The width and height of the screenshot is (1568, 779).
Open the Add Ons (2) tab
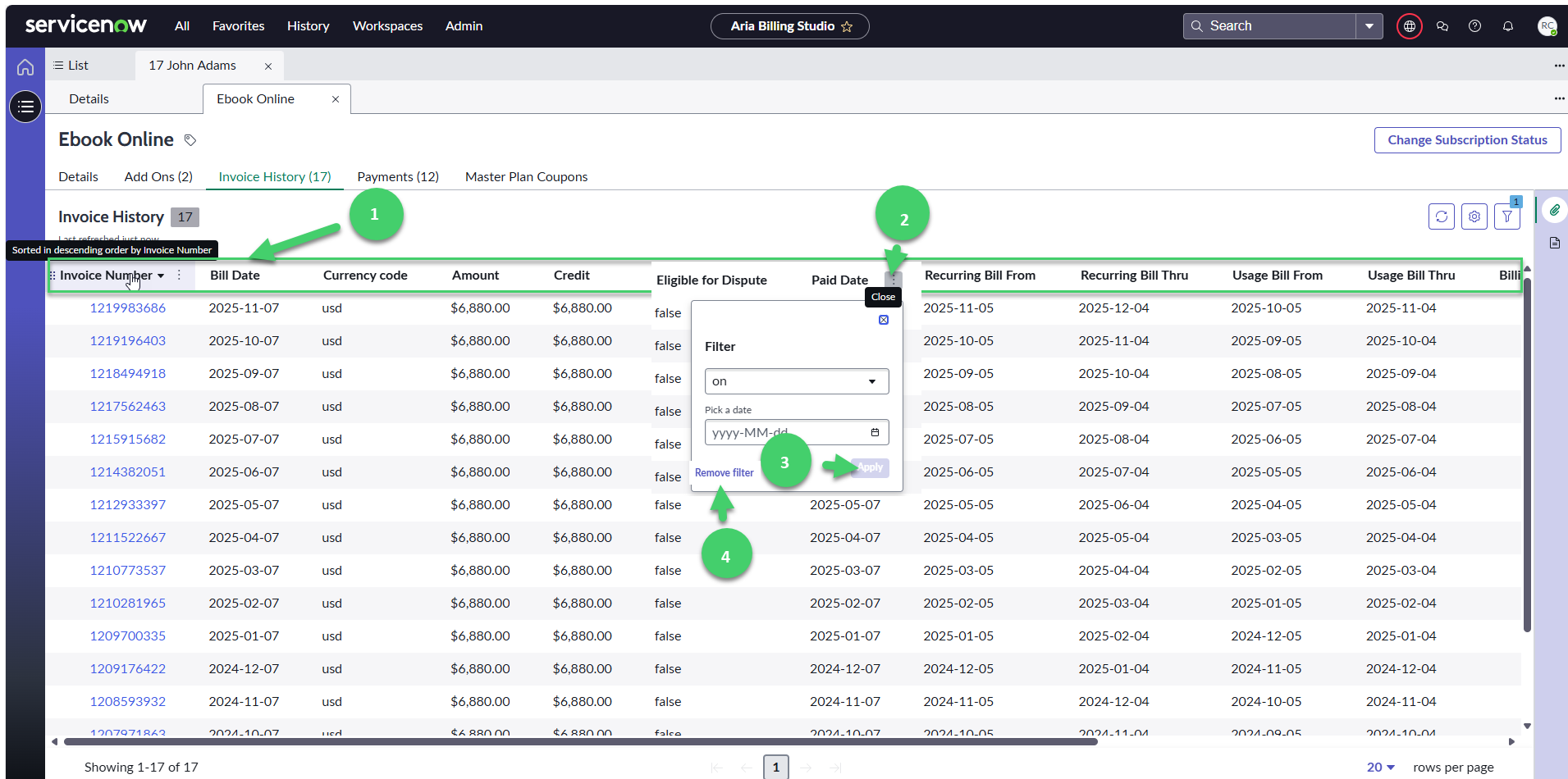(158, 177)
